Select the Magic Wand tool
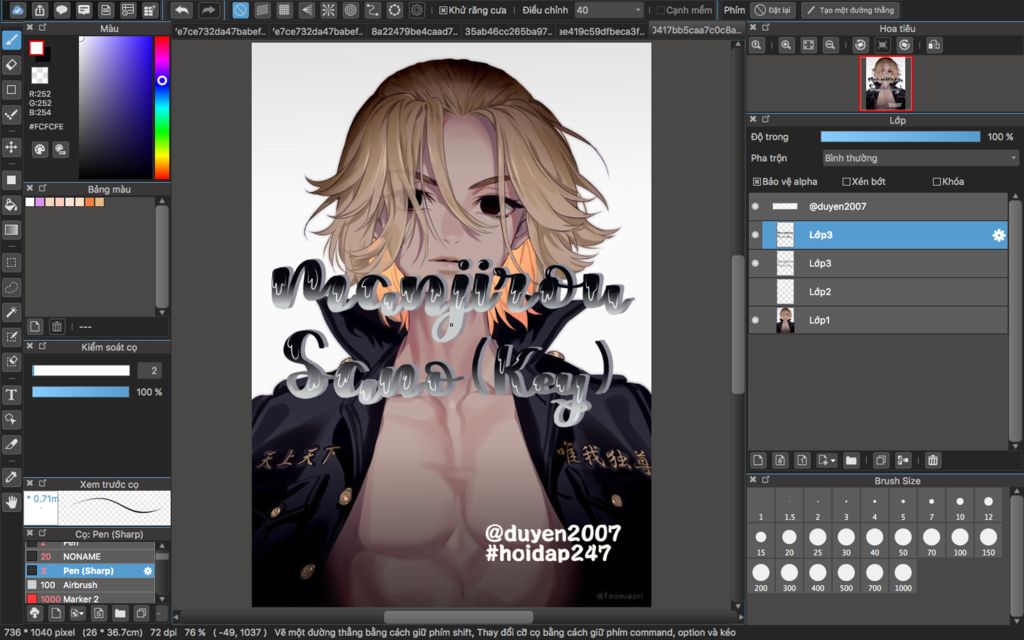1024x640 pixels. click(11, 312)
